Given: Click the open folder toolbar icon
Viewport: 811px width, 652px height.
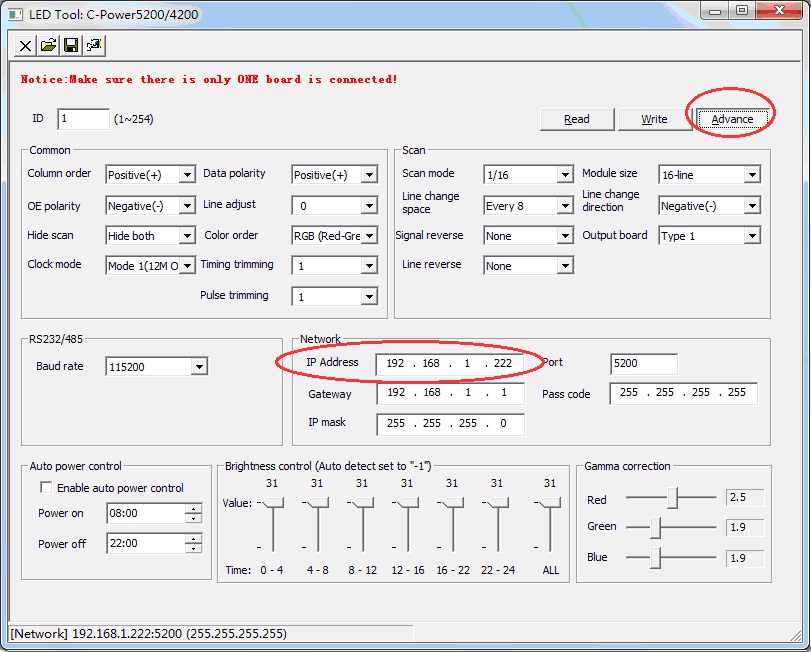Looking at the screenshot, I should point(48,45).
